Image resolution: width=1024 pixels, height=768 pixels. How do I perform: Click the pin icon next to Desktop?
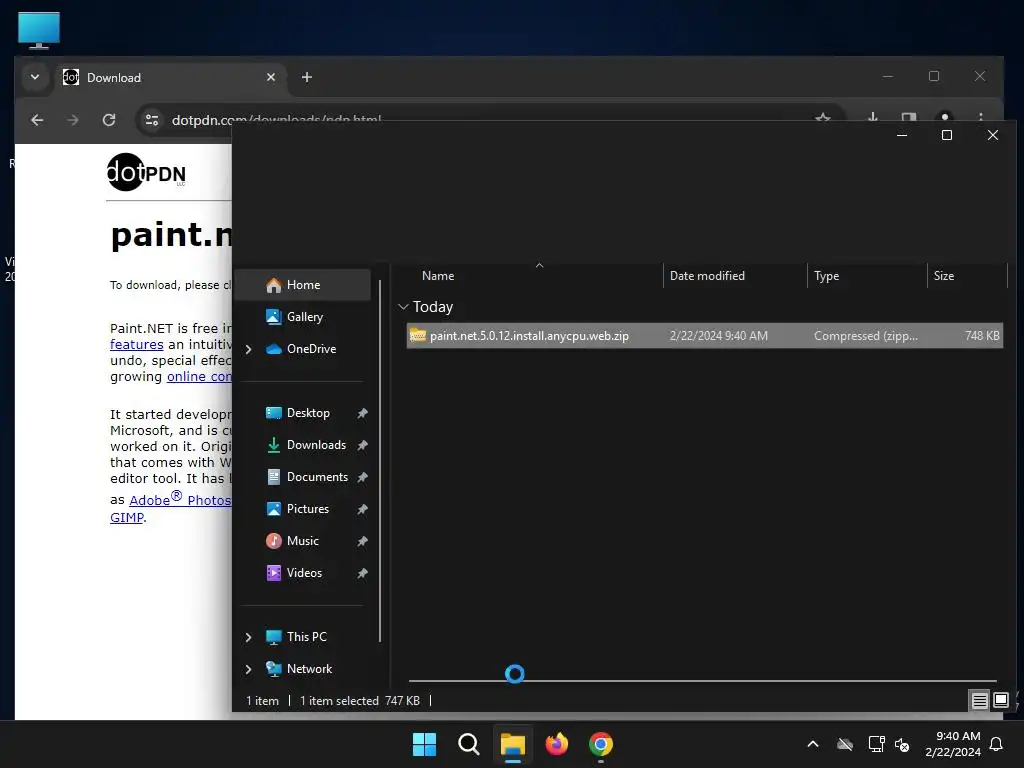(362, 413)
